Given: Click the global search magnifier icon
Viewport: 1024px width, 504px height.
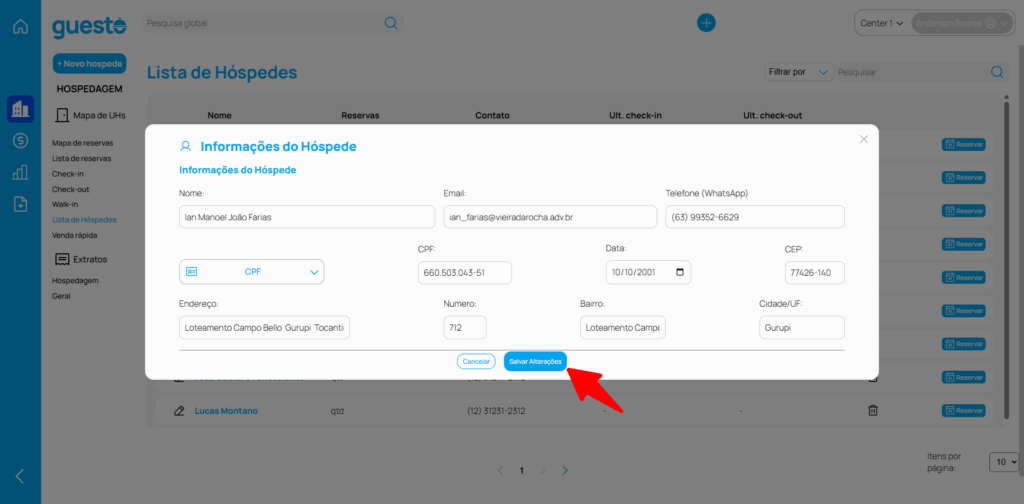Looking at the screenshot, I should 391,23.
